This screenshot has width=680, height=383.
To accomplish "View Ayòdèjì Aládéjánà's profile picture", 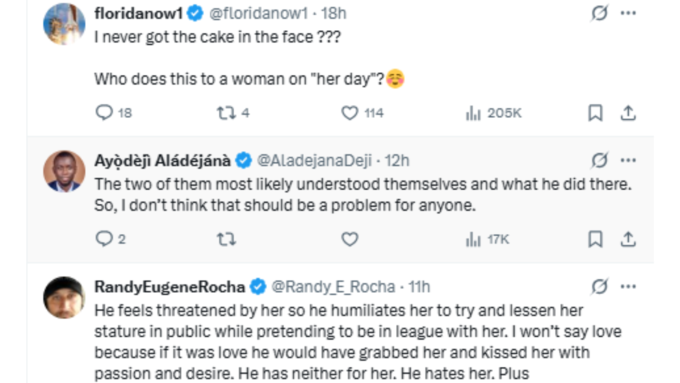I will (x=64, y=171).
